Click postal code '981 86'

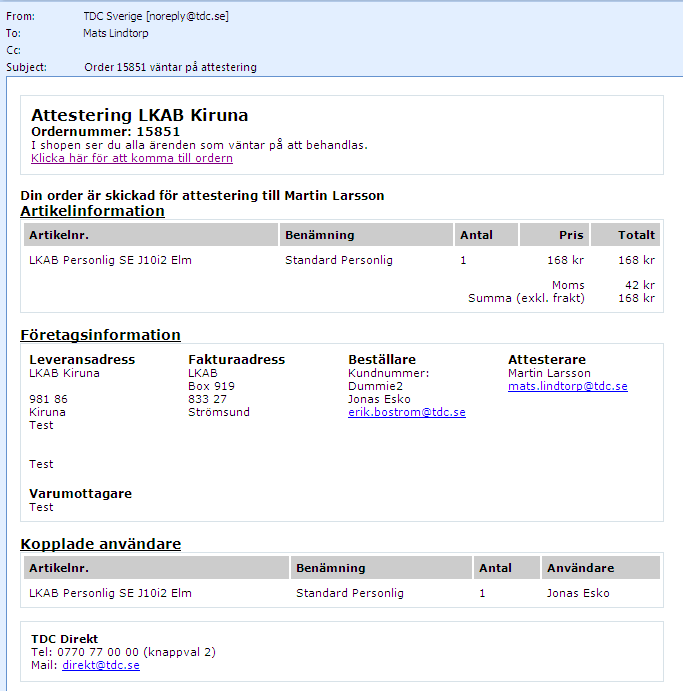click(x=48, y=399)
